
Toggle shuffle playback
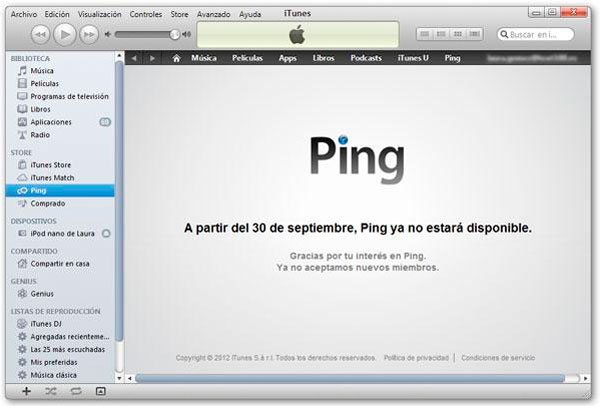tap(51, 391)
